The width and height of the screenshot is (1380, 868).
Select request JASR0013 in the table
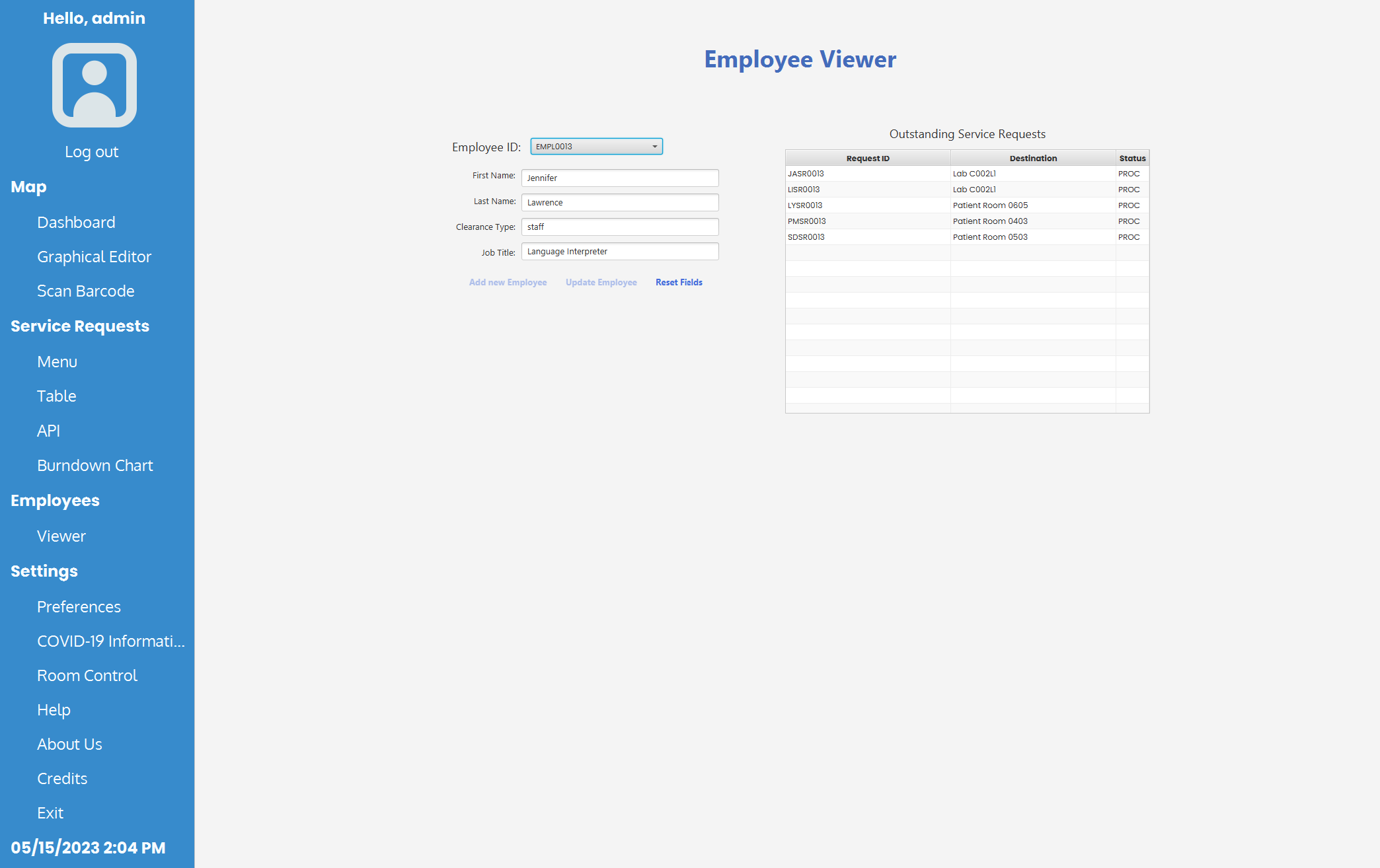[x=867, y=173]
